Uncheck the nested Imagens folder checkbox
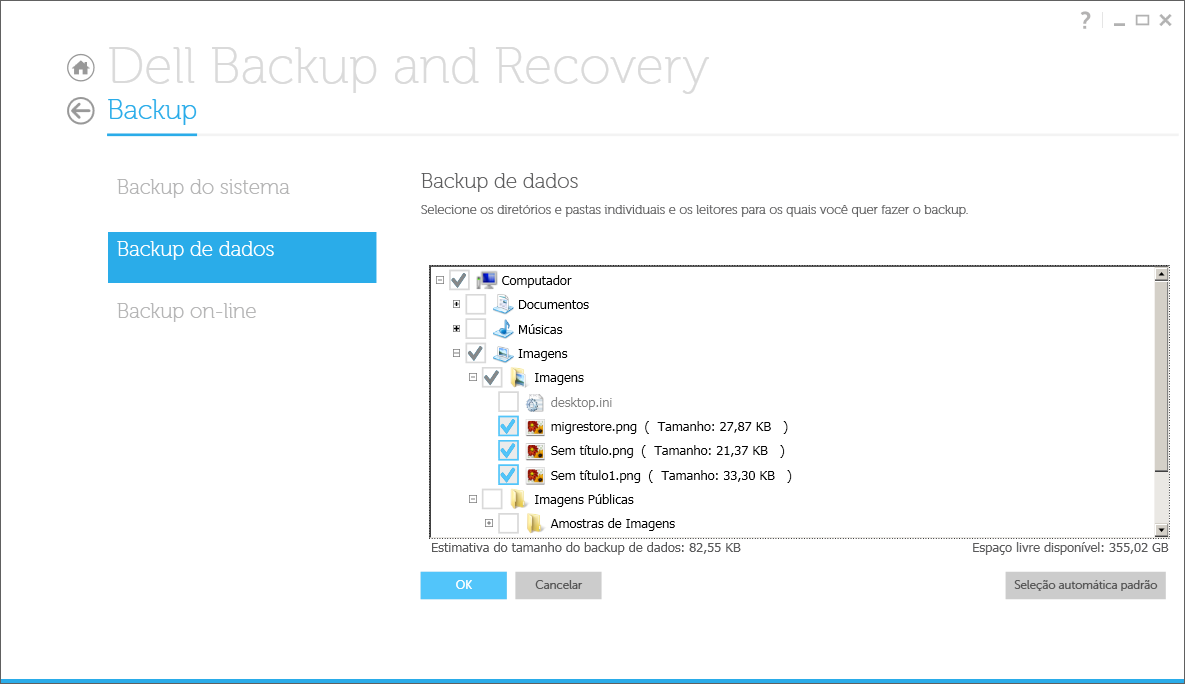Viewport: 1185px width, 684px height. pos(492,378)
